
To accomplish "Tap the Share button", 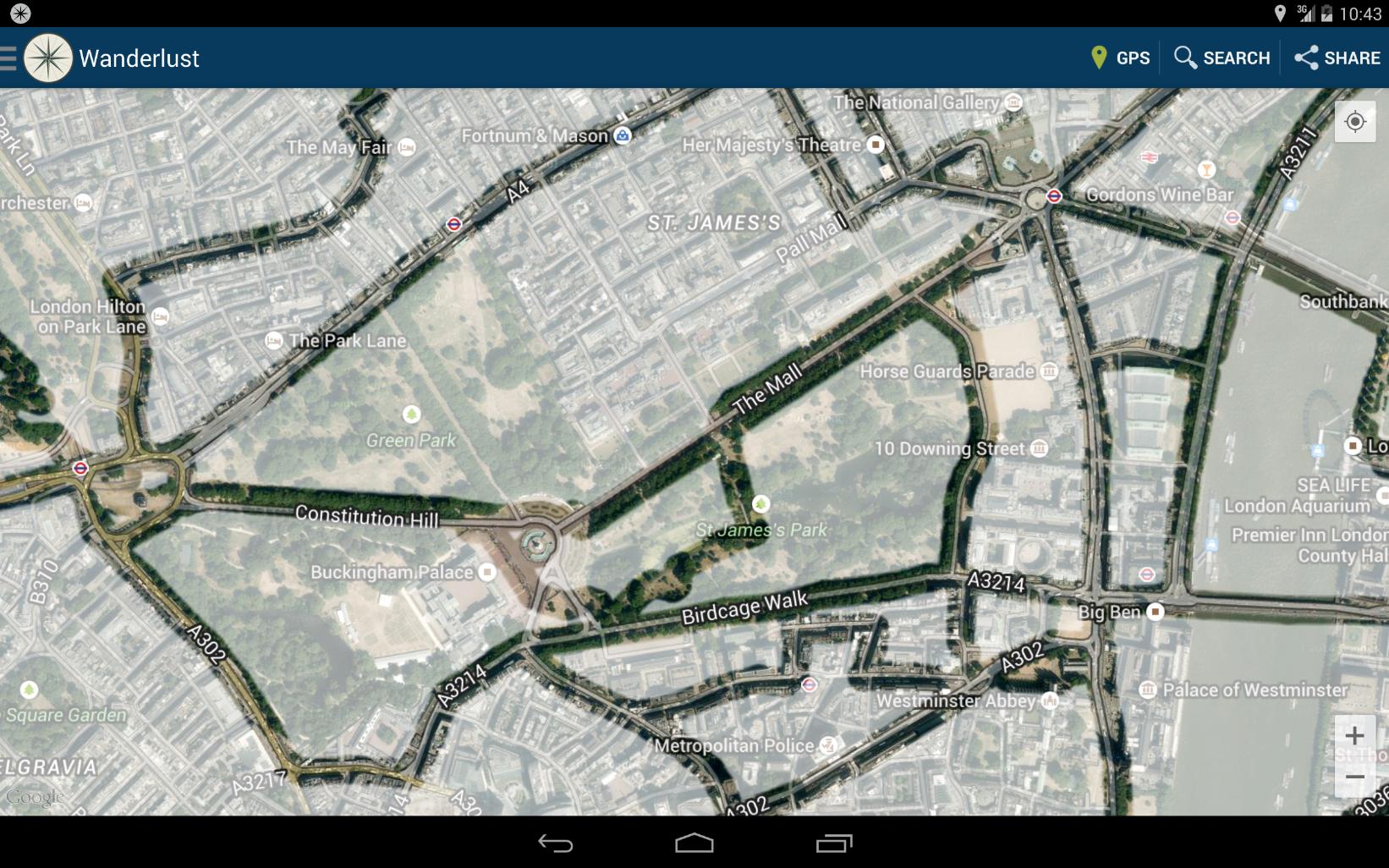I will coord(1337,58).
